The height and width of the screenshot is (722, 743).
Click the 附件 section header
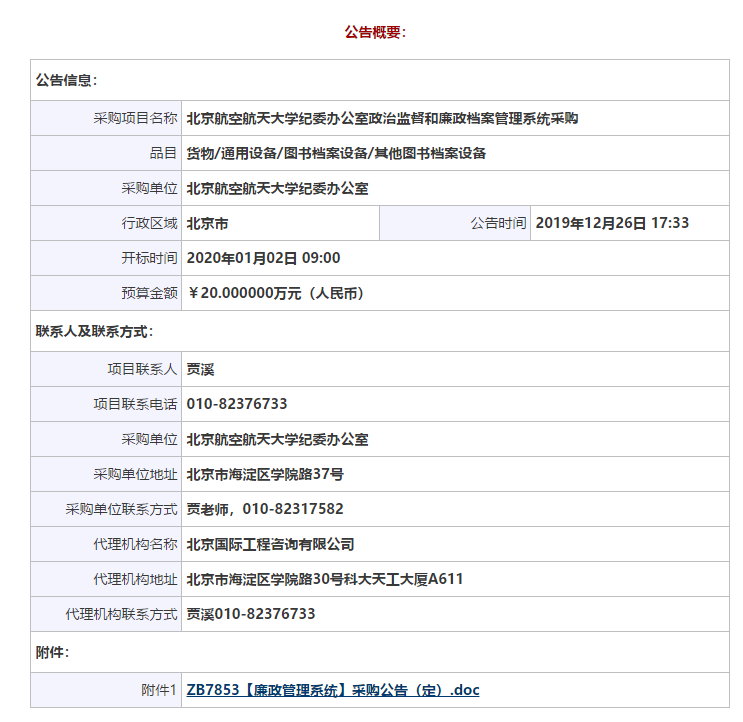pos(52,652)
